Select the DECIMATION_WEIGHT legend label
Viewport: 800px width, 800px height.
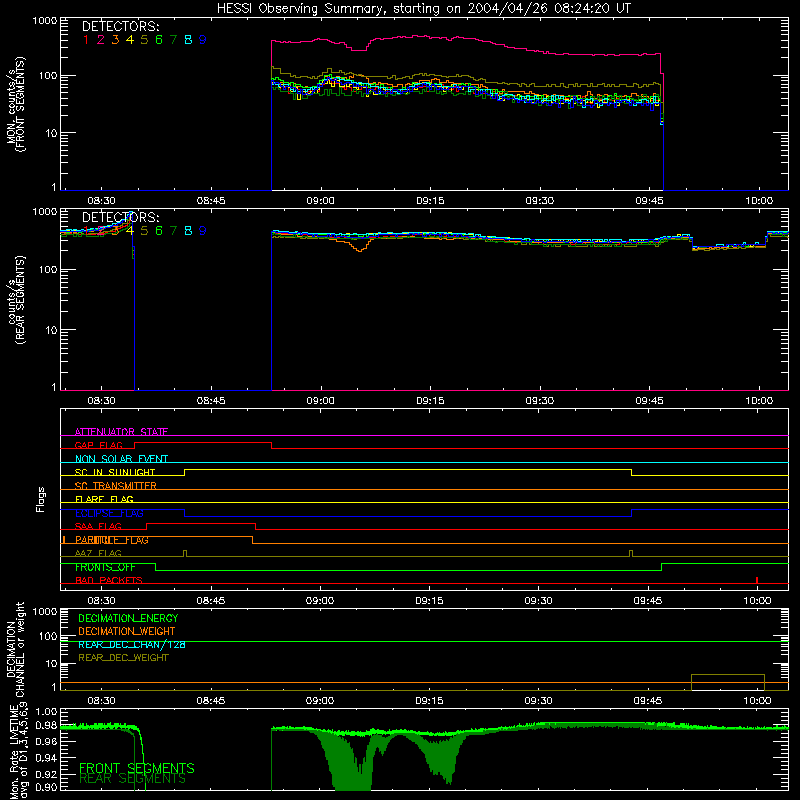[127, 632]
